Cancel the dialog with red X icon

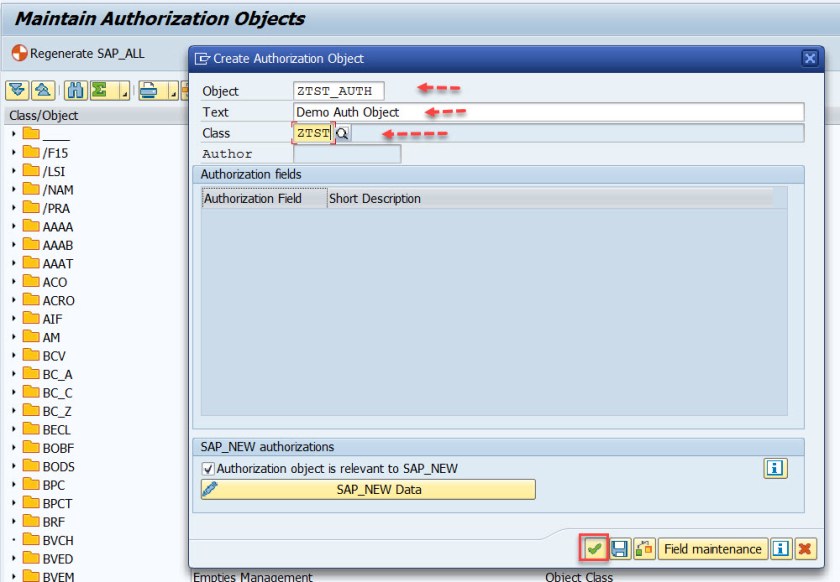805,548
